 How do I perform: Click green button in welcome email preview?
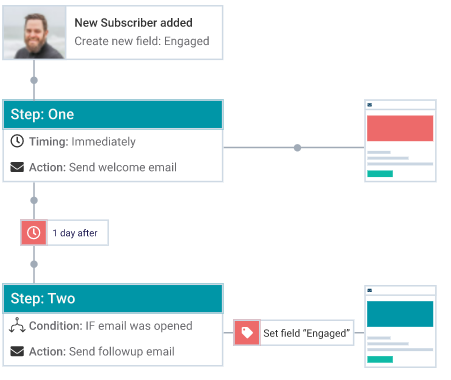pyautogui.click(x=380, y=174)
